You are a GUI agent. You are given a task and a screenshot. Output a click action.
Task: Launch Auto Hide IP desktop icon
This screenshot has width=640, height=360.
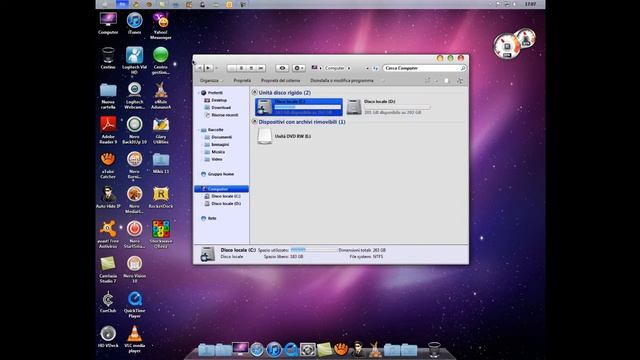point(108,197)
